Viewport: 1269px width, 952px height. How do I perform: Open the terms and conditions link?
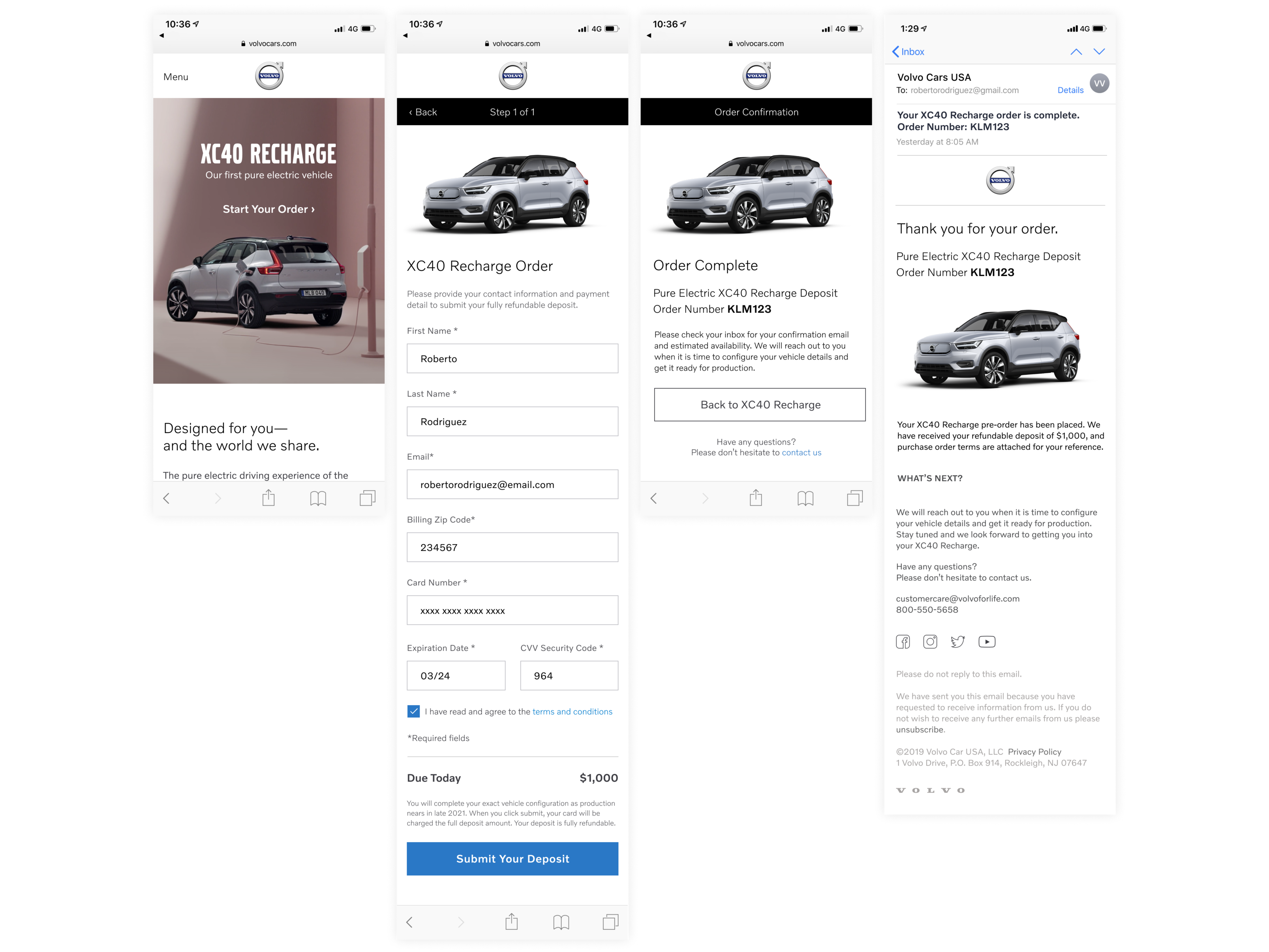click(572, 712)
